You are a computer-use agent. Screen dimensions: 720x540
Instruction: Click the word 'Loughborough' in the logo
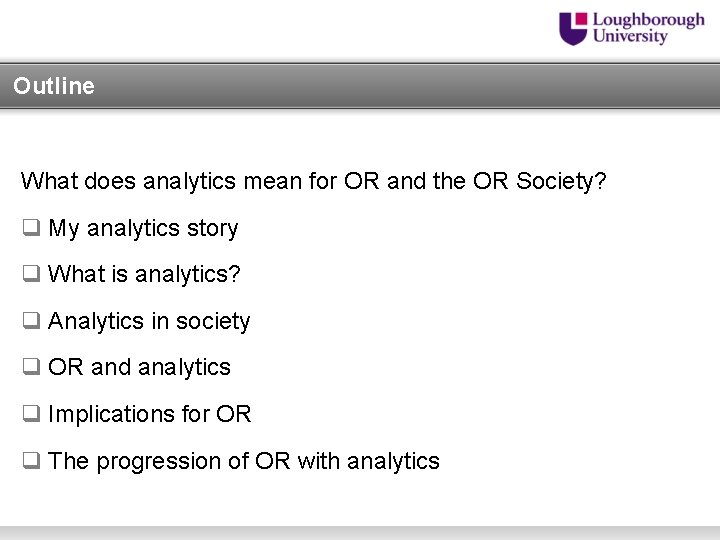(648, 20)
